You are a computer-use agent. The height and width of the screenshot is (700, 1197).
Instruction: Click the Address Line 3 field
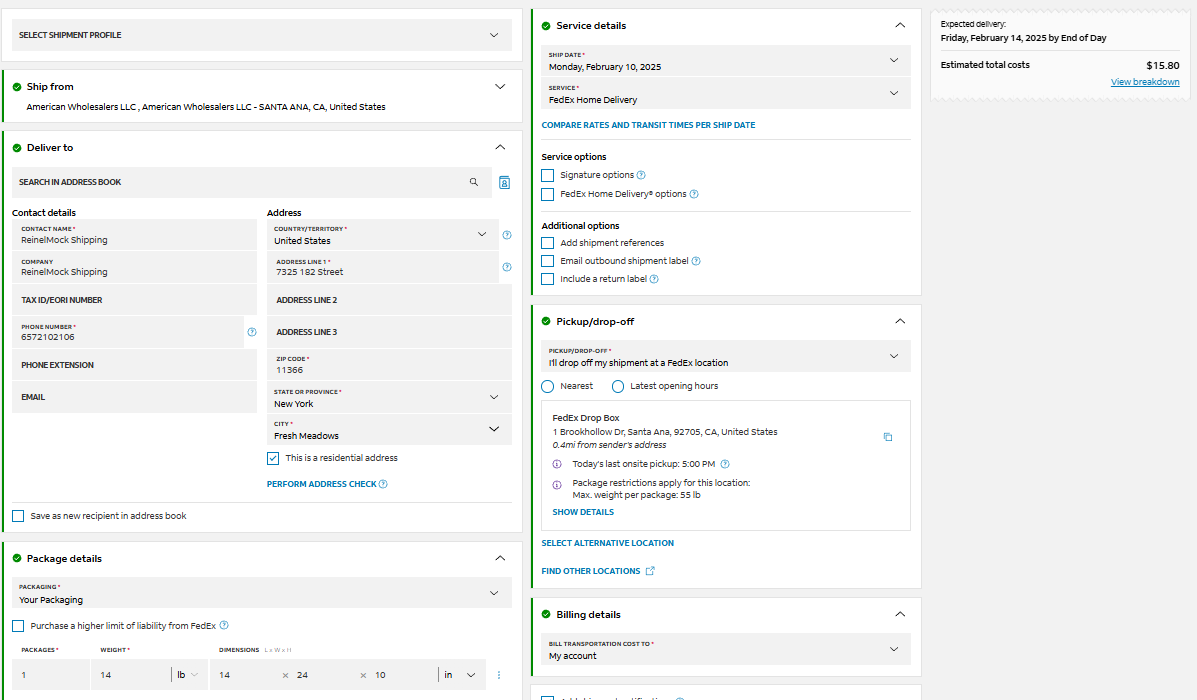[x=389, y=332]
